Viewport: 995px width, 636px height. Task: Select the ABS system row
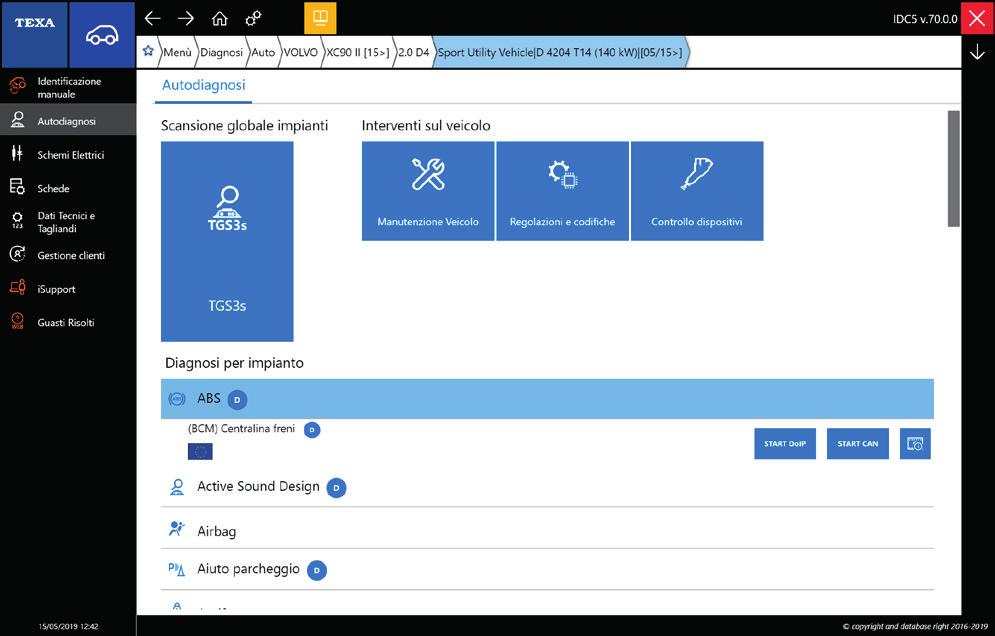tap(547, 399)
